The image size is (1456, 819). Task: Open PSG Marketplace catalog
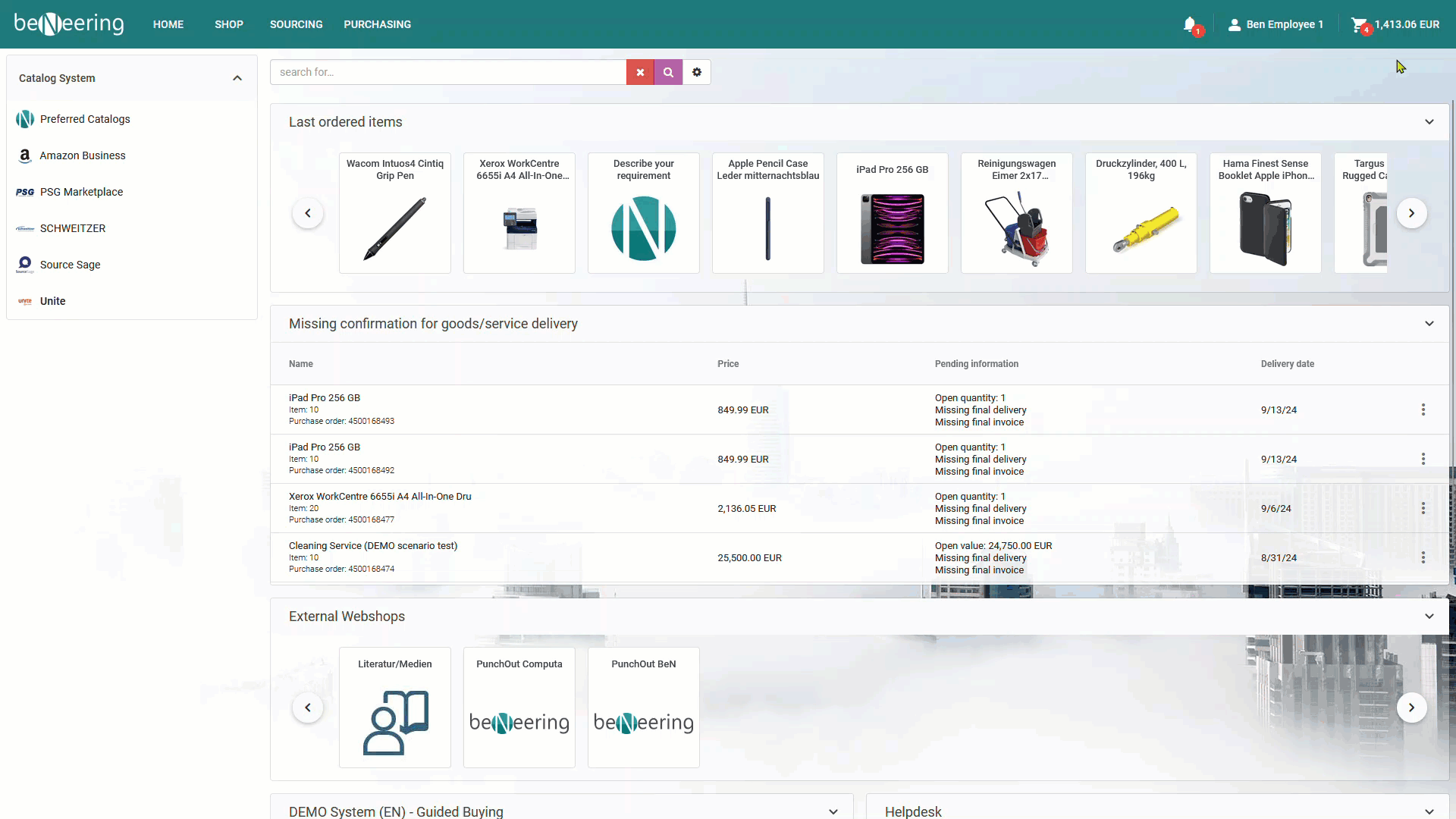pyautogui.click(x=81, y=192)
